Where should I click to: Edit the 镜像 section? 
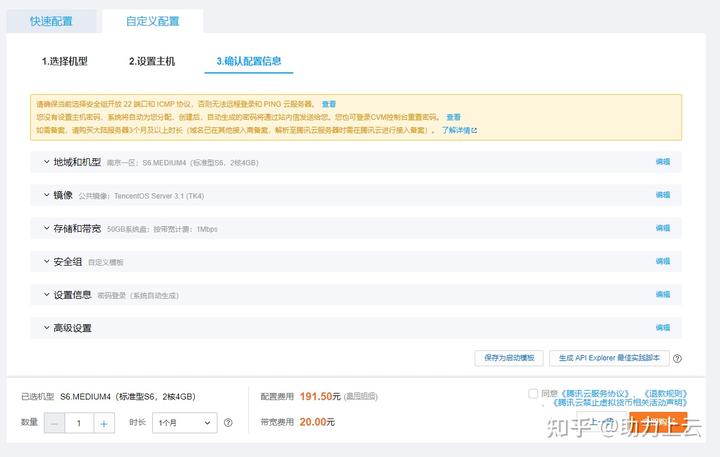coord(663,195)
